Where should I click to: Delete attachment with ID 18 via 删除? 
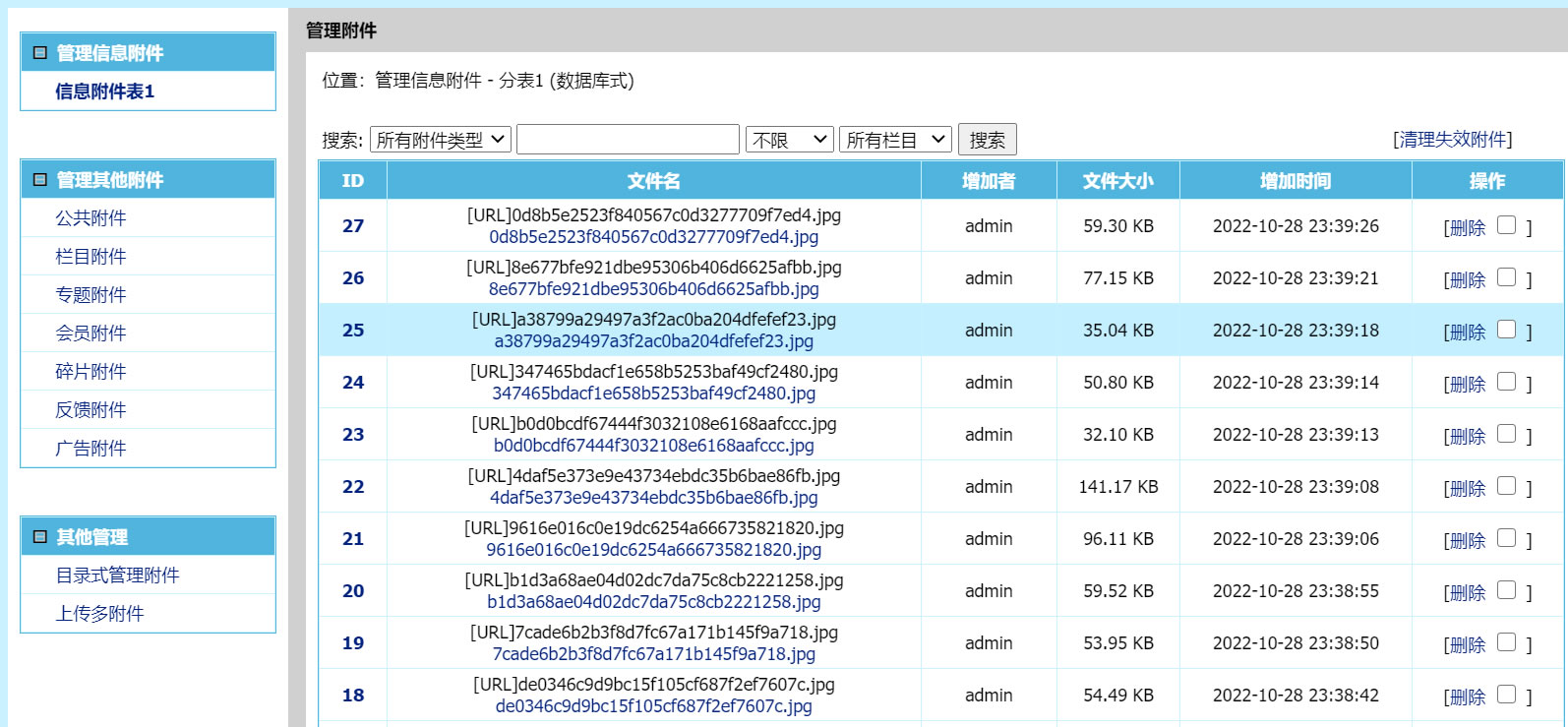(x=1468, y=697)
